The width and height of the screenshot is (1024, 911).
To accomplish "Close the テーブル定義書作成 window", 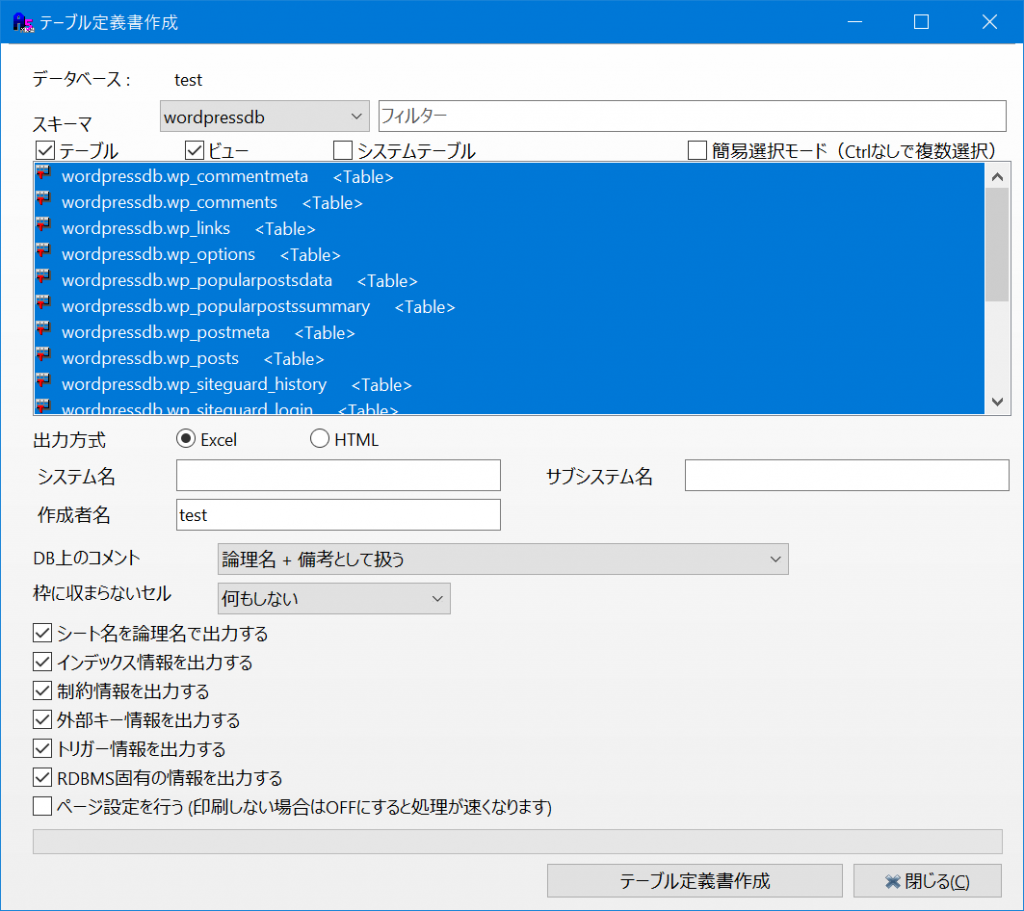I will tap(989, 22).
